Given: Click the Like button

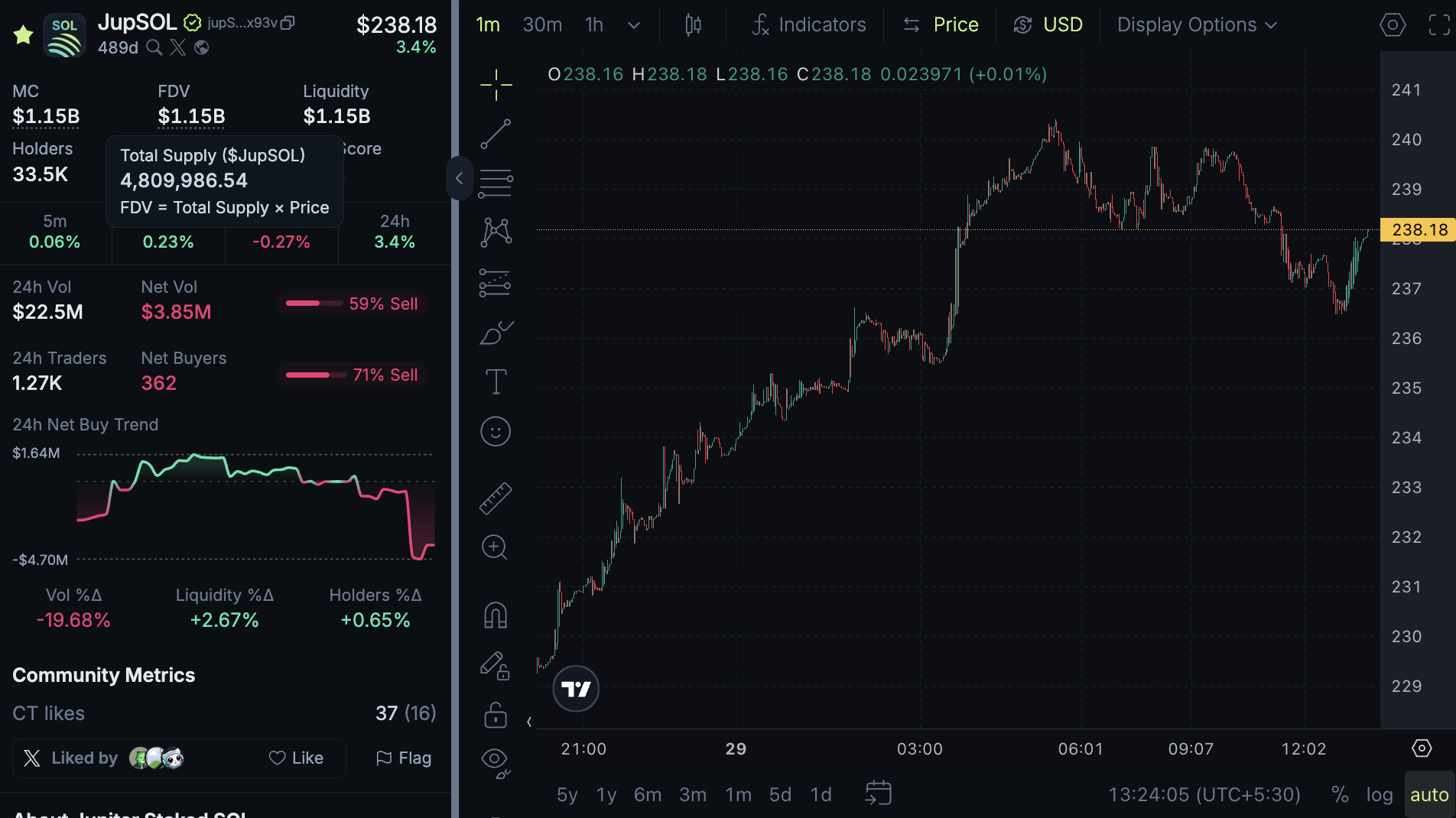Looking at the screenshot, I should point(297,758).
